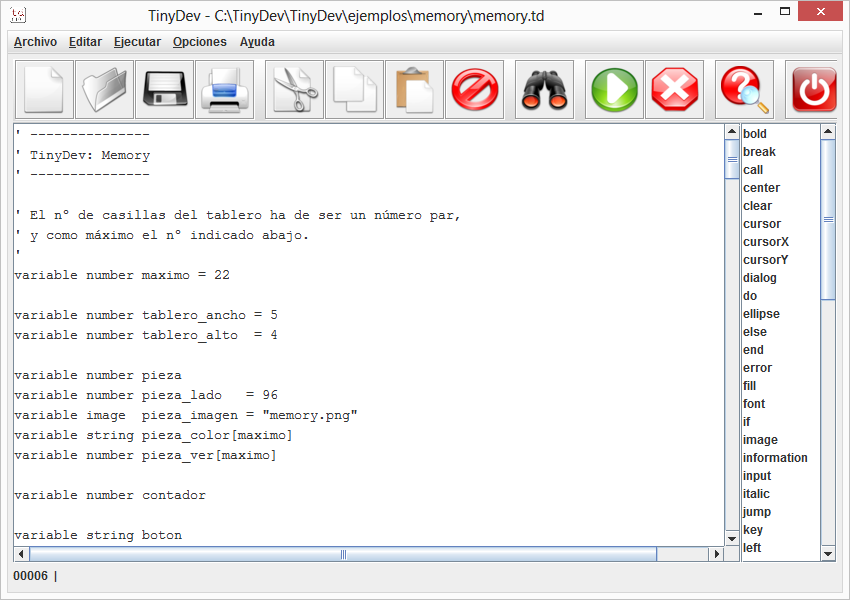Open the Archivo menu
The height and width of the screenshot is (600, 850).
point(35,42)
